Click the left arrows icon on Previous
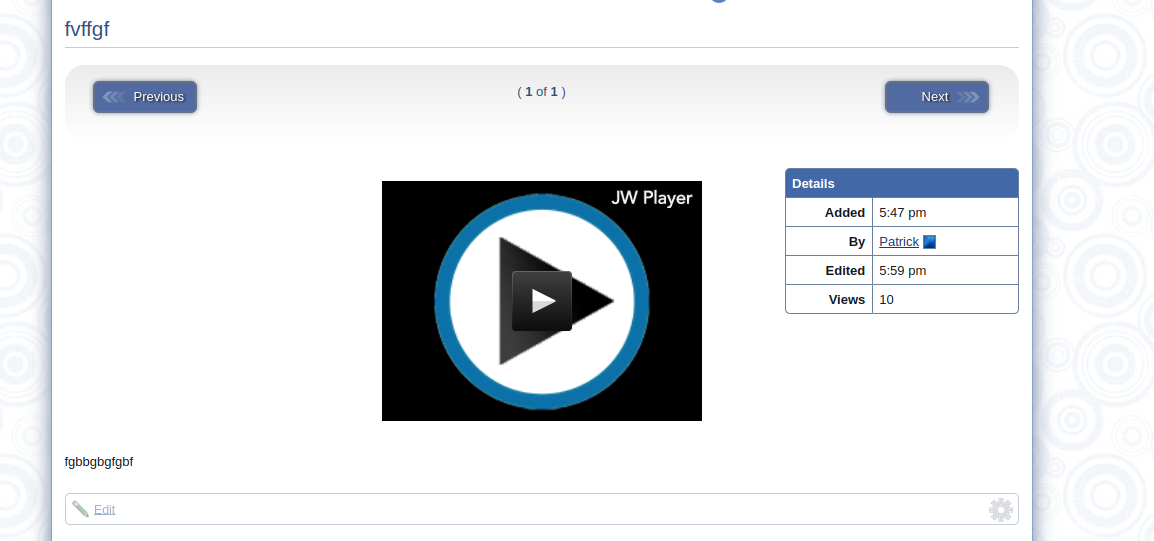The image size is (1154, 541). (114, 97)
